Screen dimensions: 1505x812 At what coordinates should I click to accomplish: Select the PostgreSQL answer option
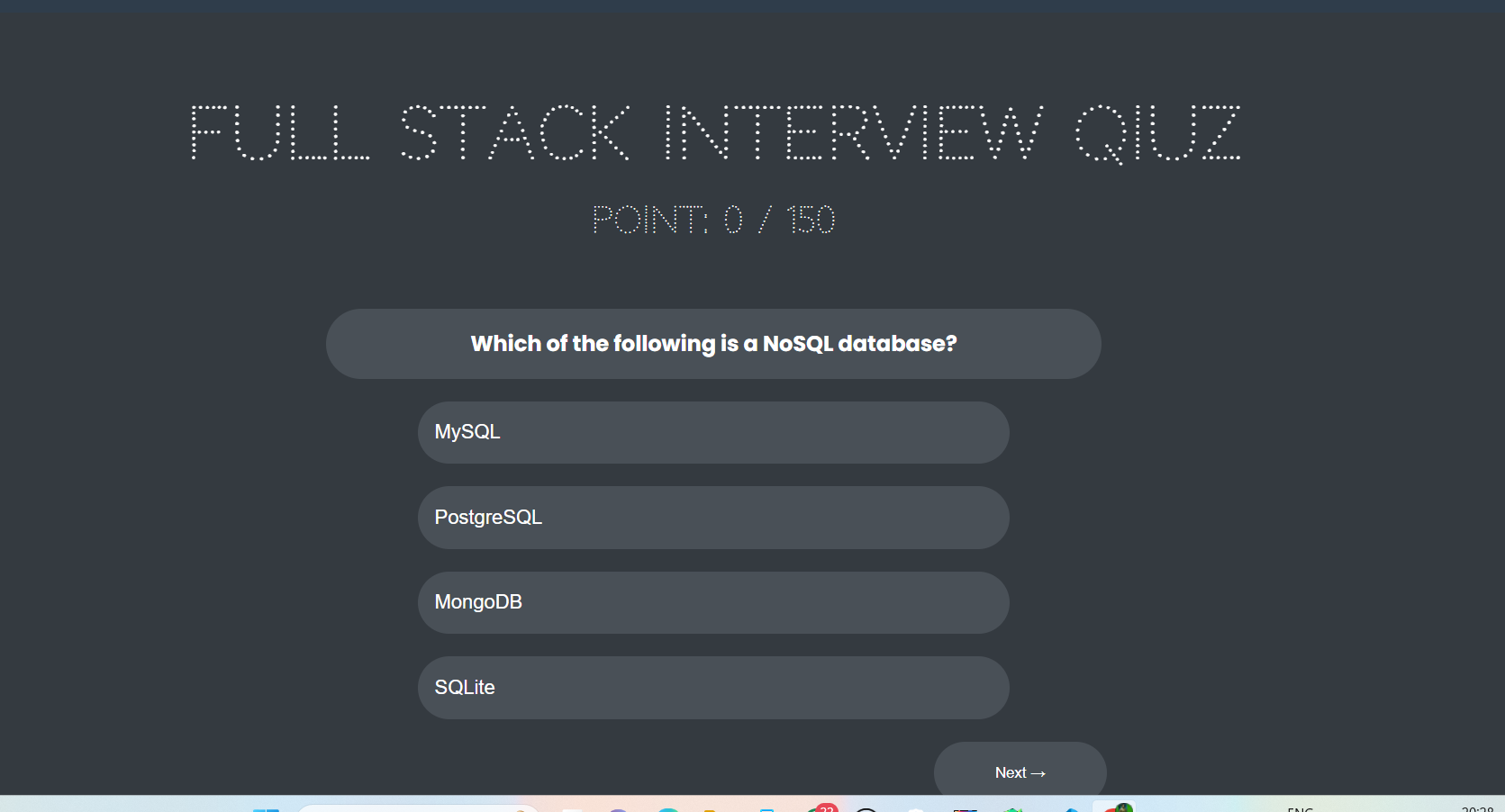(713, 518)
